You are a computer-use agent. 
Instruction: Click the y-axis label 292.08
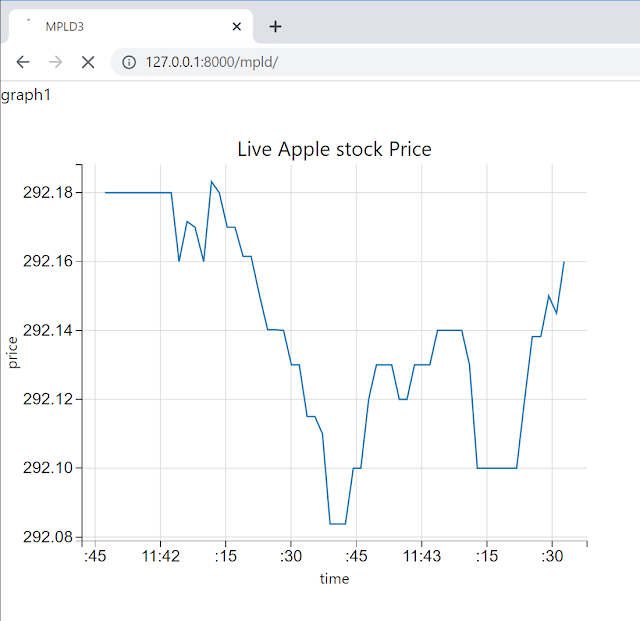(48, 537)
